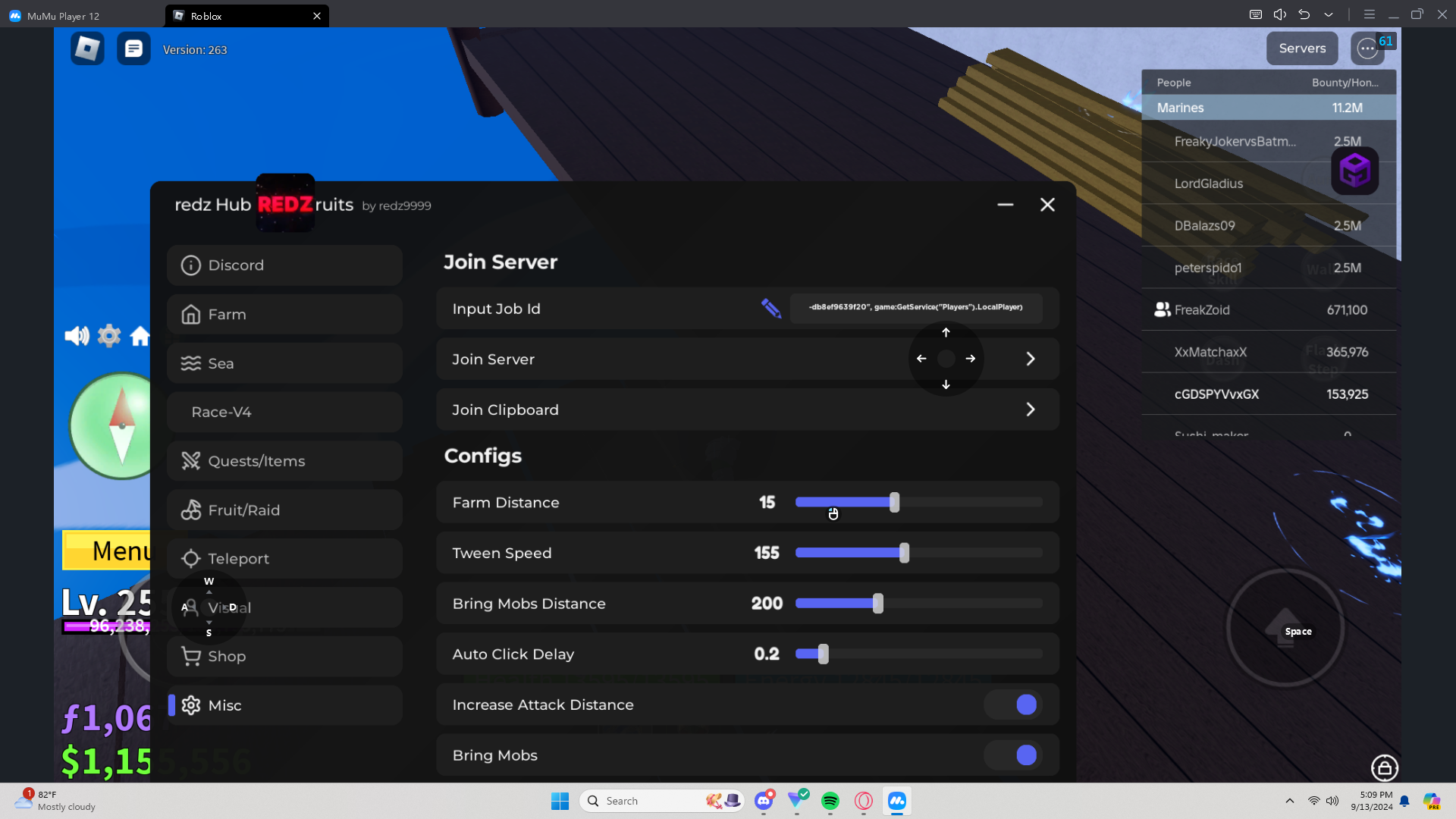Click the Join Server chevron arrow
Viewport: 1456px width, 819px height.
pos(1031,359)
